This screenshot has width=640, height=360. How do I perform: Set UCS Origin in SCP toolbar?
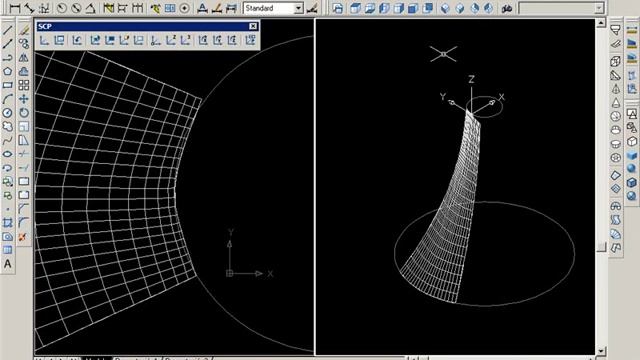[x=155, y=40]
